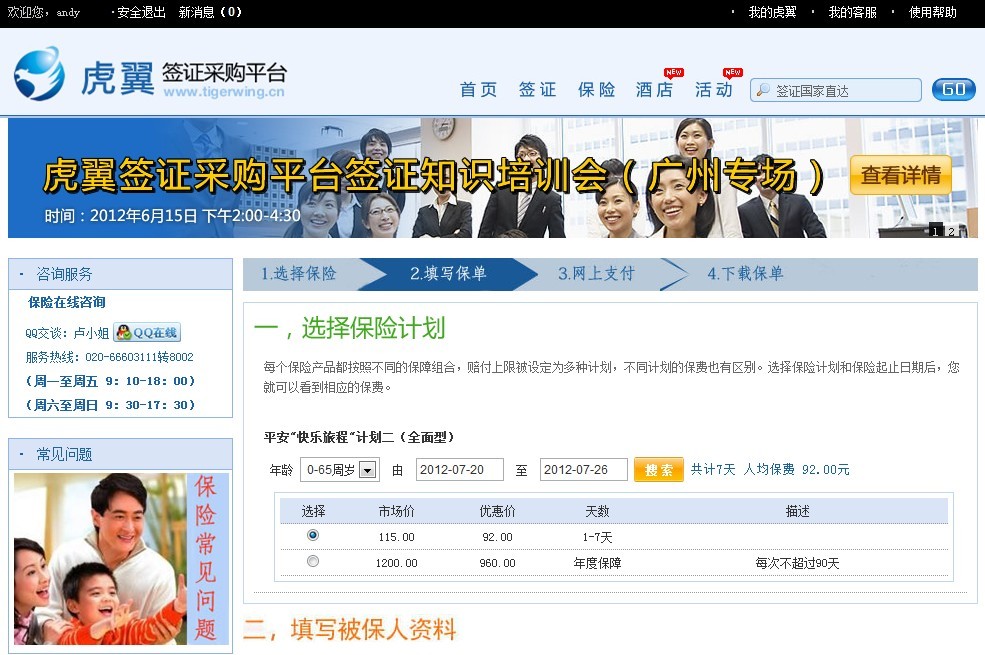Click the orange 搜索 button
This screenshot has width=985, height=655.
(x=658, y=470)
